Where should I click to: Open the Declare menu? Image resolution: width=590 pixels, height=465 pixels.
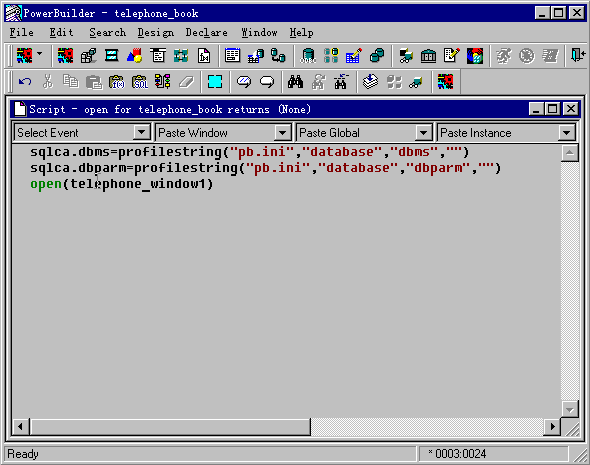(206, 33)
